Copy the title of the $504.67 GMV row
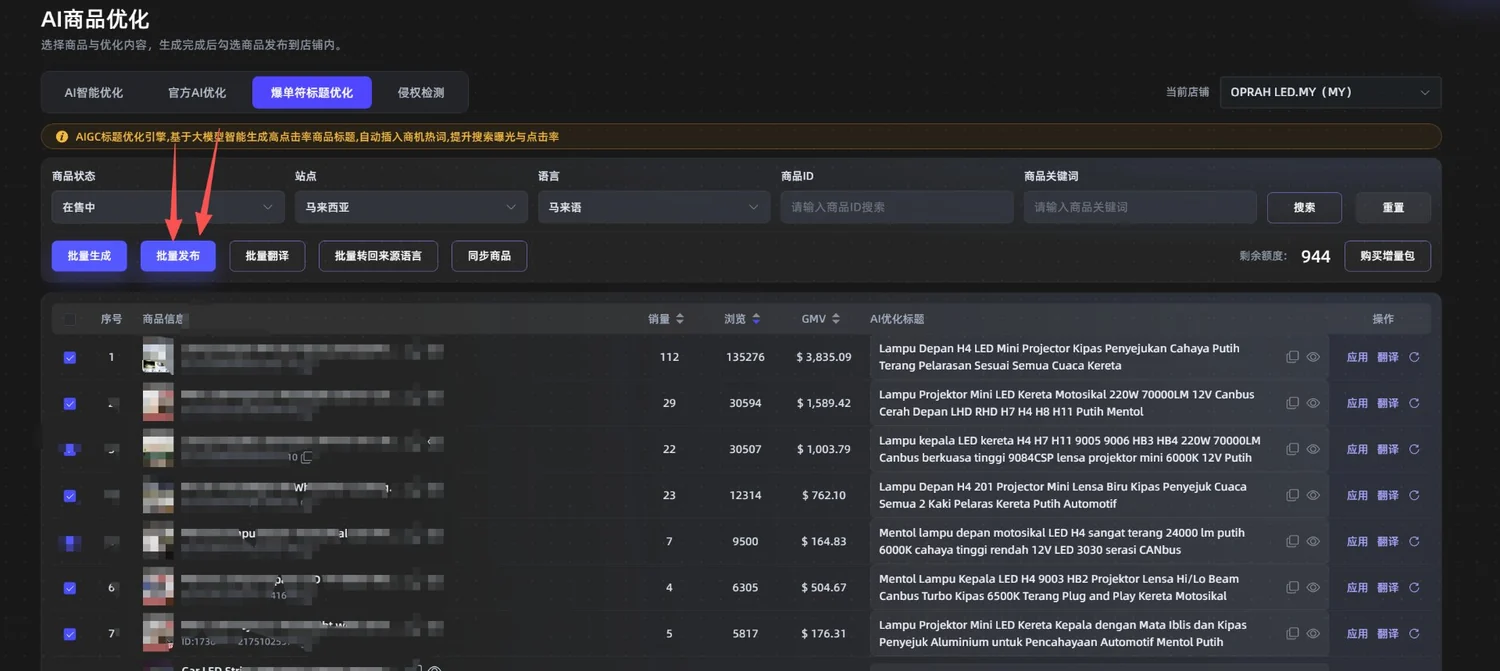Screen dimensions: 1500x671 point(1292,587)
